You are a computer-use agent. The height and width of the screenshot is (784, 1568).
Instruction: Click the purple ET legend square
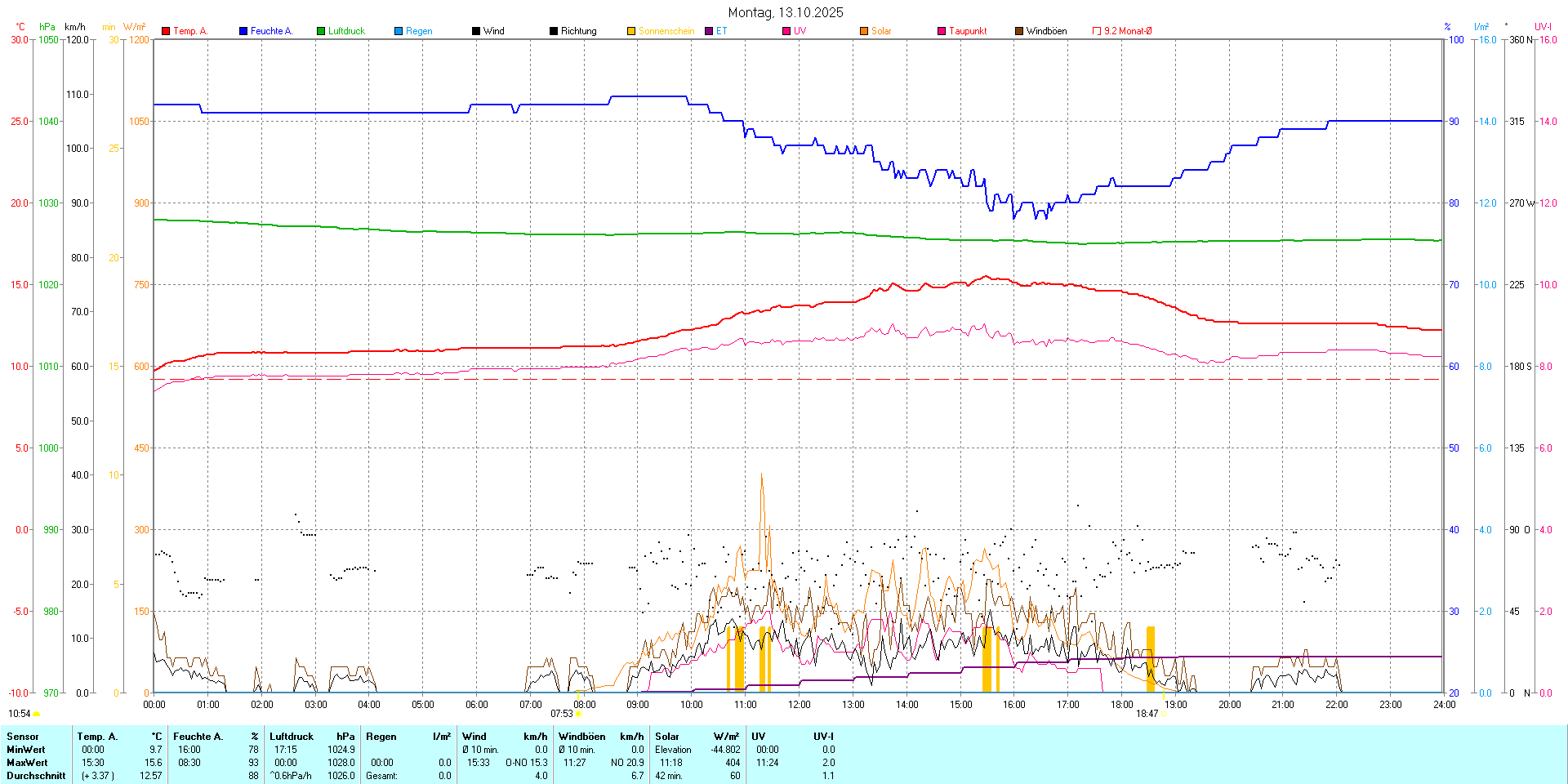[709, 31]
